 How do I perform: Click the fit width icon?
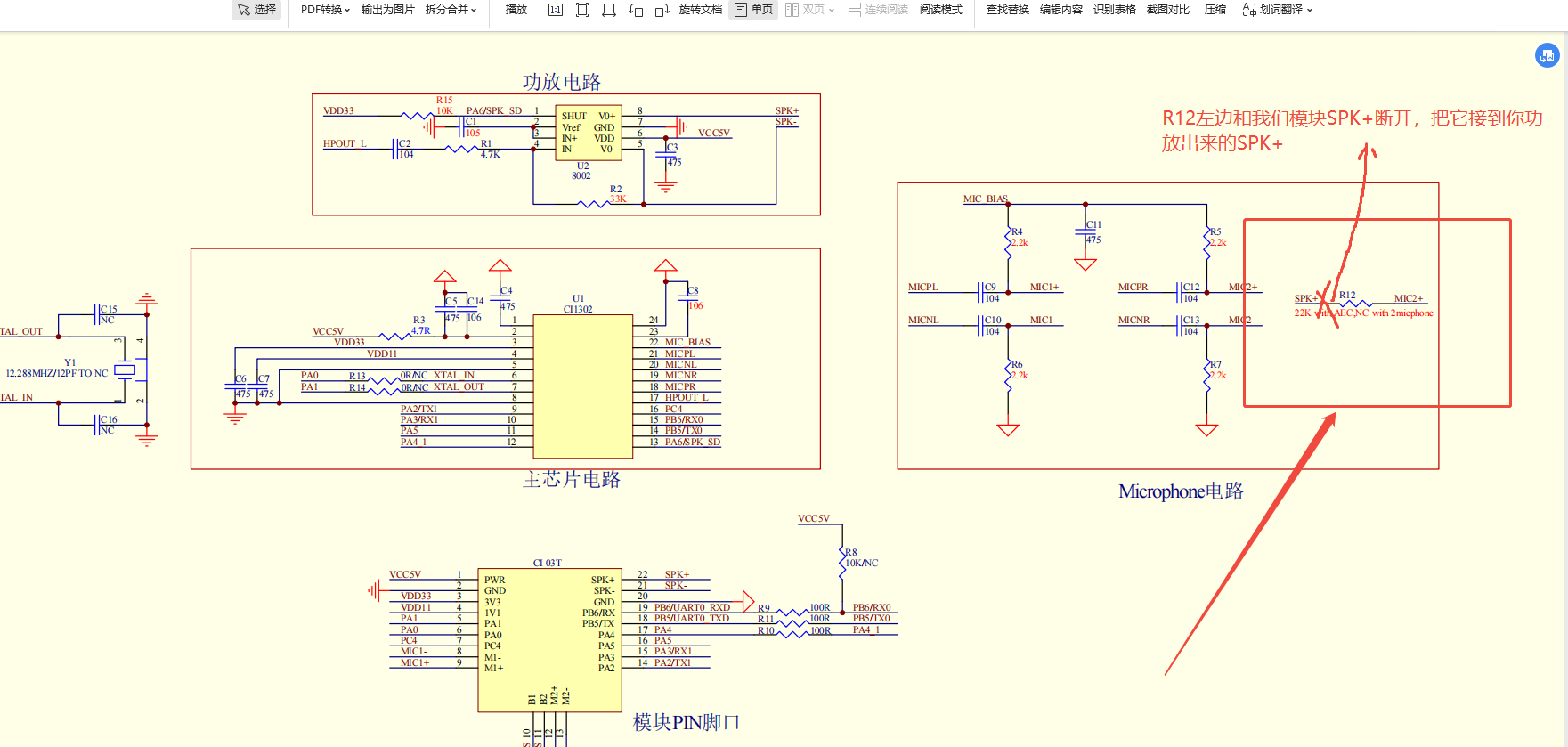click(609, 10)
